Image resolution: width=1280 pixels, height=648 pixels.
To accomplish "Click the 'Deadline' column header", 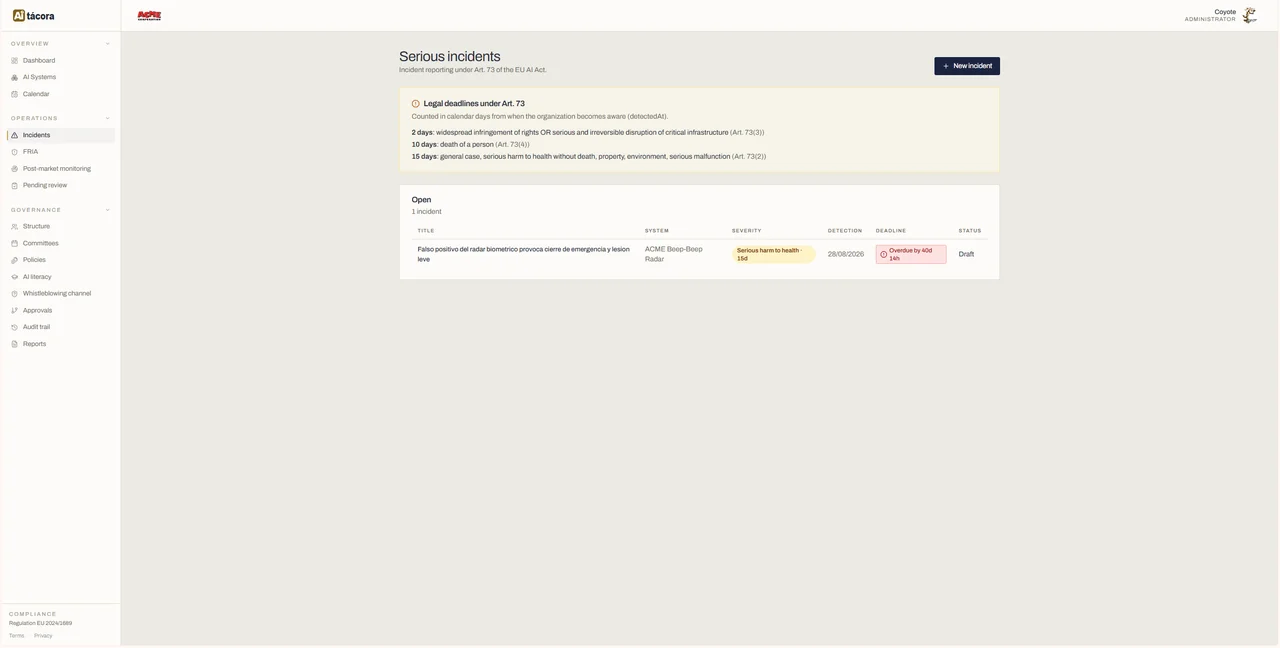I will [891, 231].
